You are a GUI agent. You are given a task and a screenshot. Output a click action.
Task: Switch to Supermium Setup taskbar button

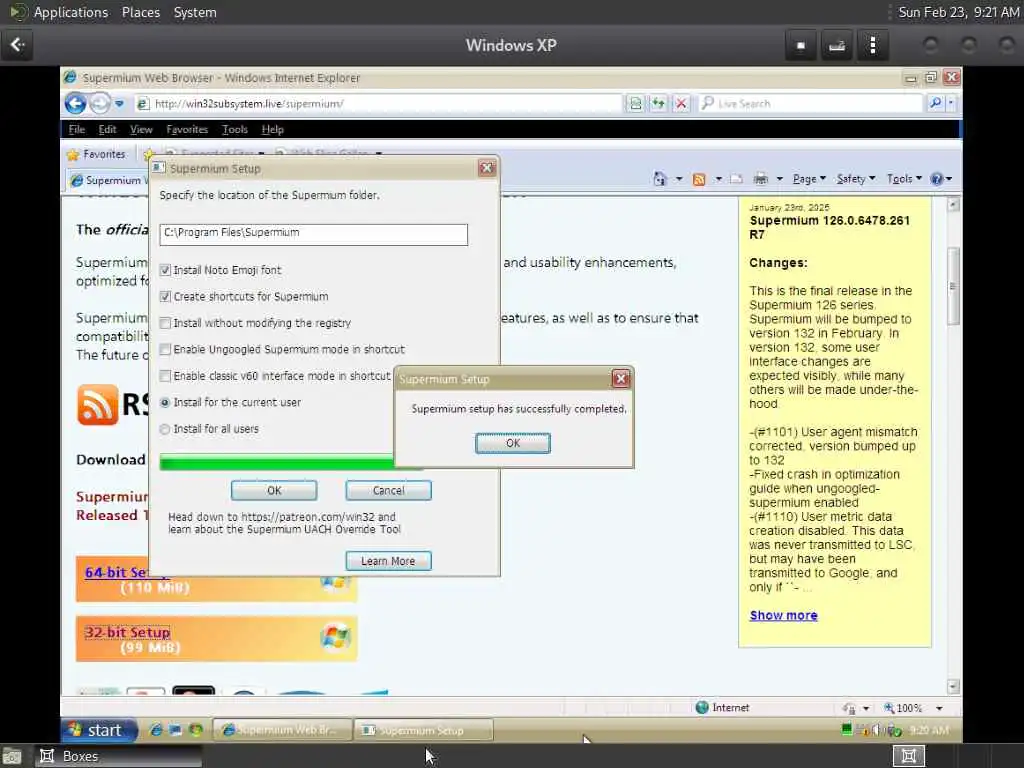(423, 730)
